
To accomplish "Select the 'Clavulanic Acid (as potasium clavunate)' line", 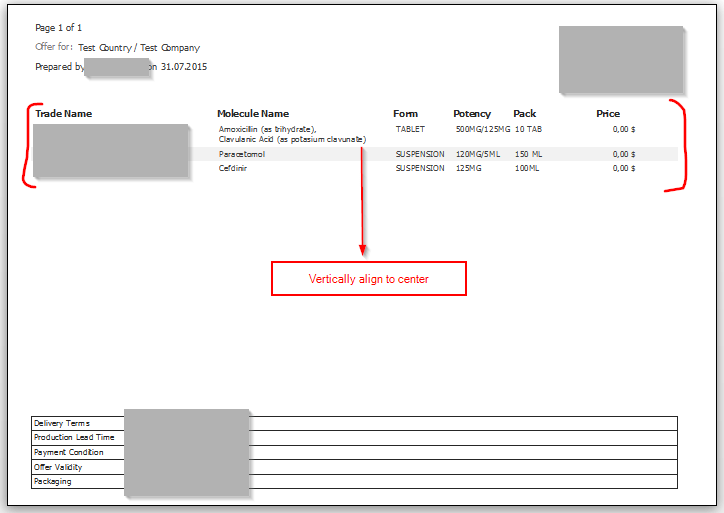I will [x=292, y=139].
